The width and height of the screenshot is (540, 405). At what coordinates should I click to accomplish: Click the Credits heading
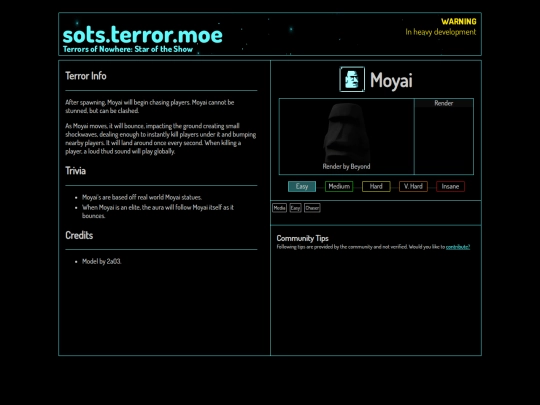[79, 235]
